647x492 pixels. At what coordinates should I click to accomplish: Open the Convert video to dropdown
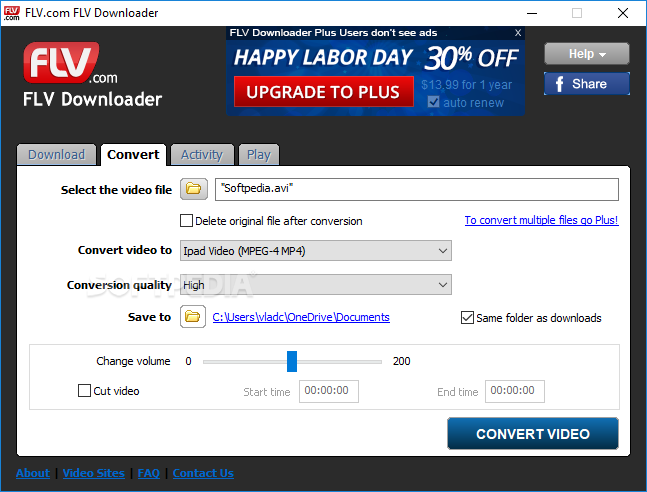click(316, 251)
